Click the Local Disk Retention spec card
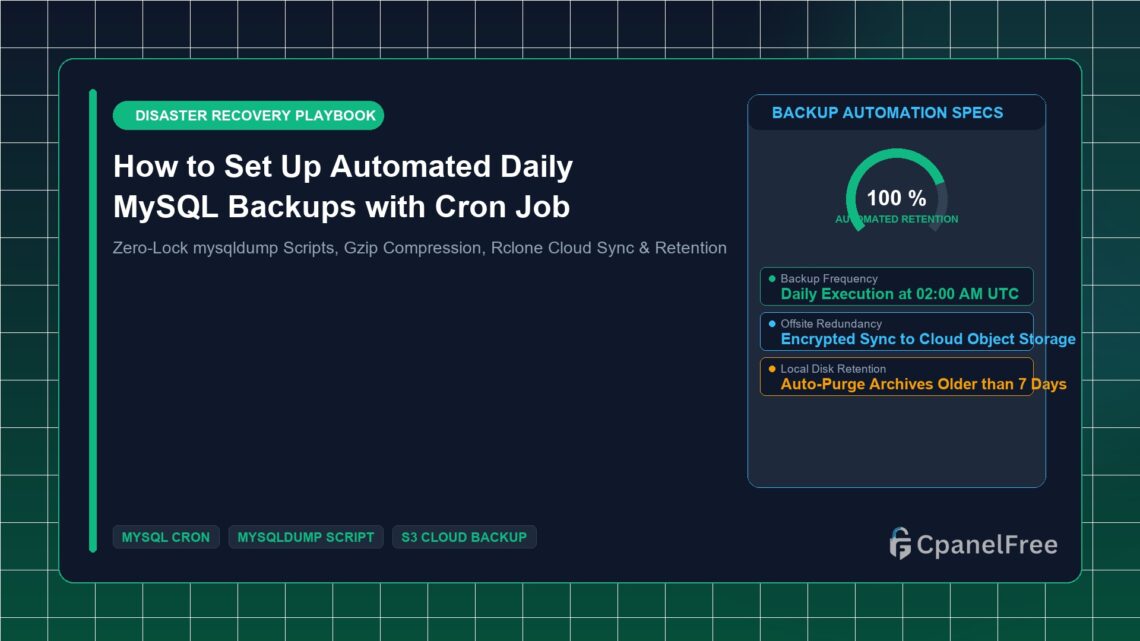This screenshot has height=641, width=1140. 896,376
